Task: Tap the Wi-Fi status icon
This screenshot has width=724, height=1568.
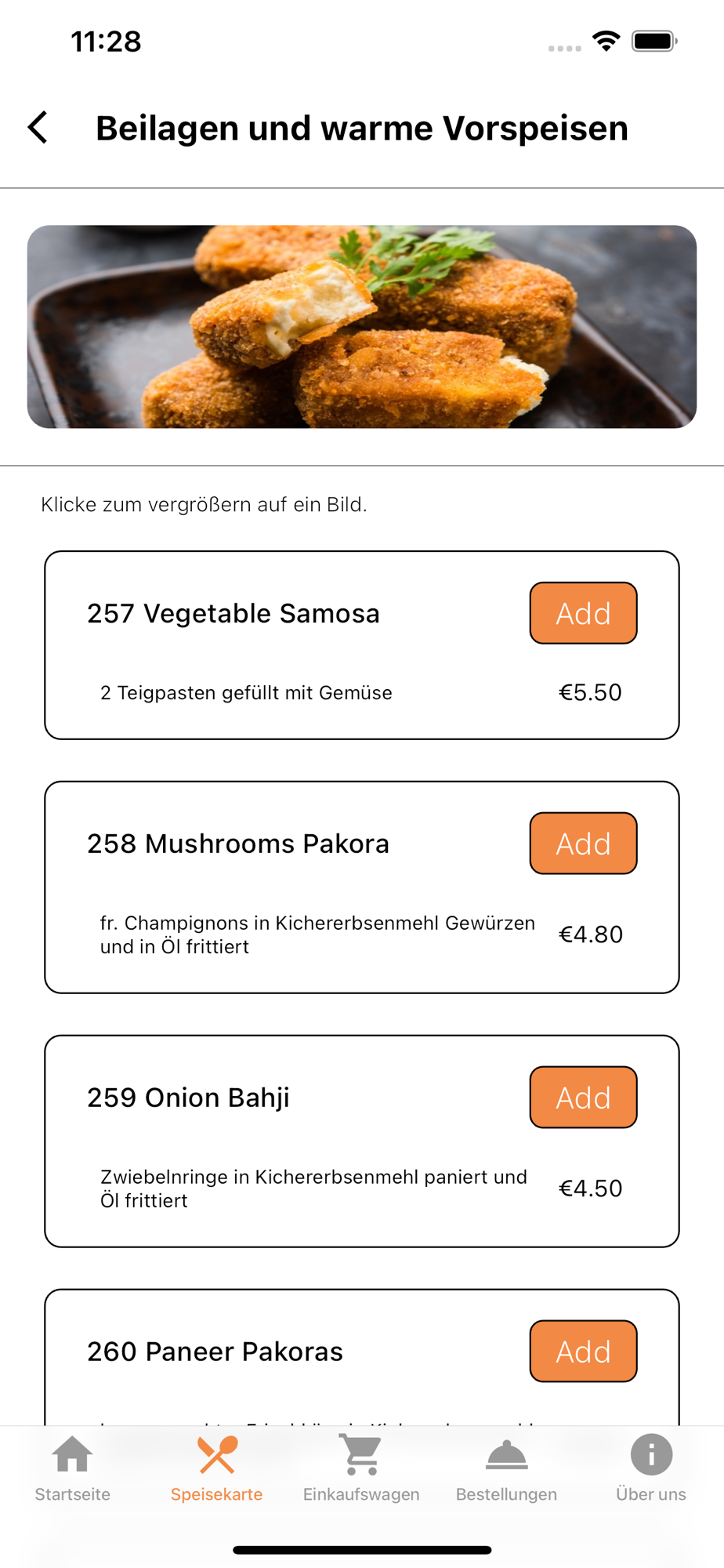Action: pos(606,41)
